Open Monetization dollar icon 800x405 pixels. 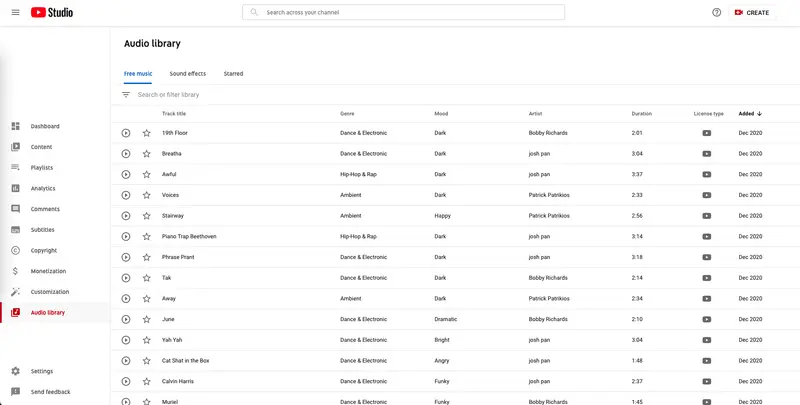tap(15, 271)
